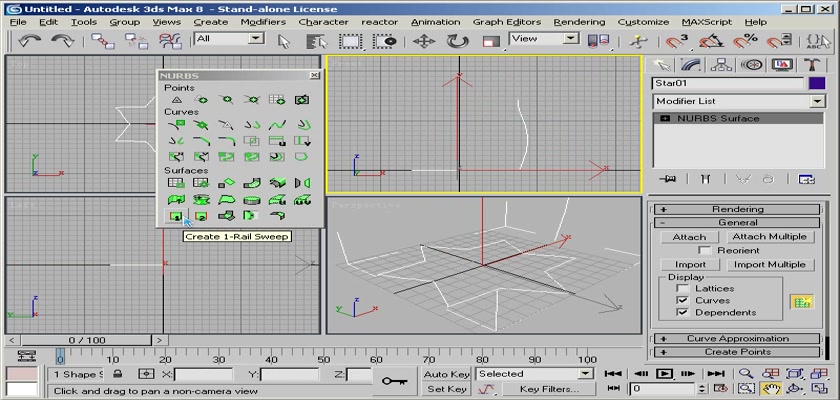Click the Use Pivot Point Center icon
The height and width of the screenshot is (400, 840).
pos(598,41)
